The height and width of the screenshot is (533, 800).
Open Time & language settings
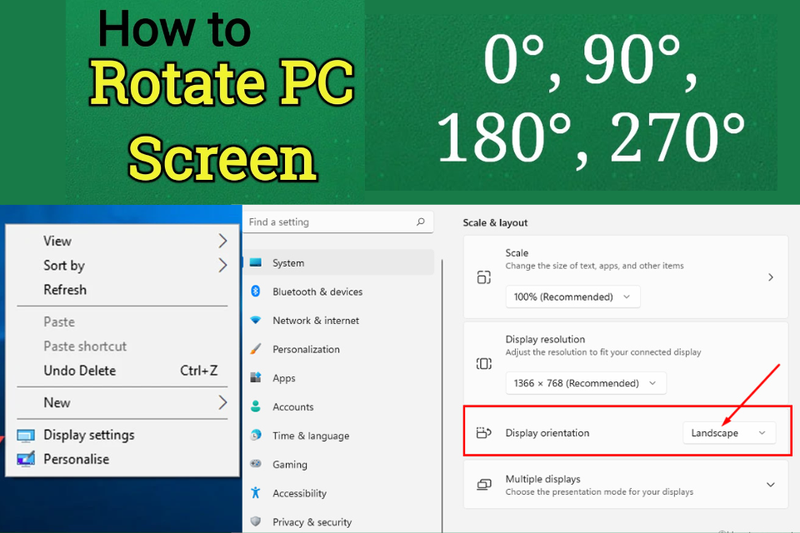(339, 436)
